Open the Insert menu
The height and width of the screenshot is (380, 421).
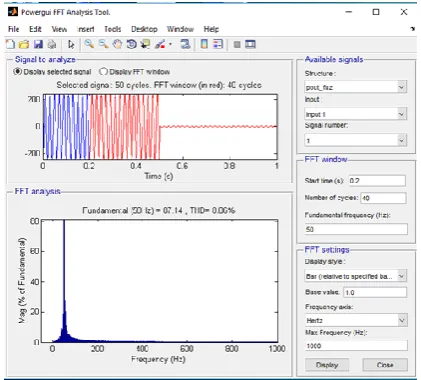pyautogui.click(x=86, y=29)
